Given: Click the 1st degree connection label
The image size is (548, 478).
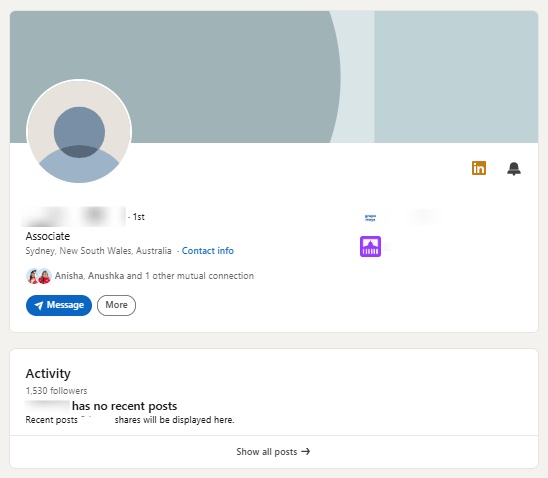Looking at the screenshot, I should pos(138,217).
